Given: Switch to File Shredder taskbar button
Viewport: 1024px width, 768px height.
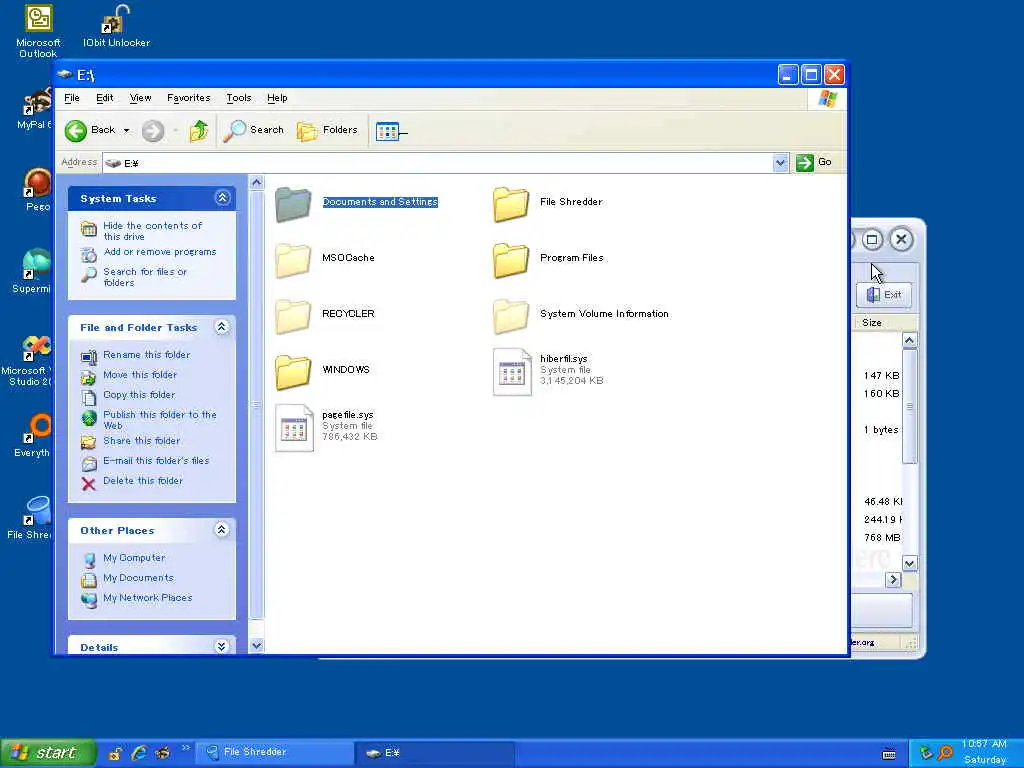Looking at the screenshot, I should tap(274, 752).
